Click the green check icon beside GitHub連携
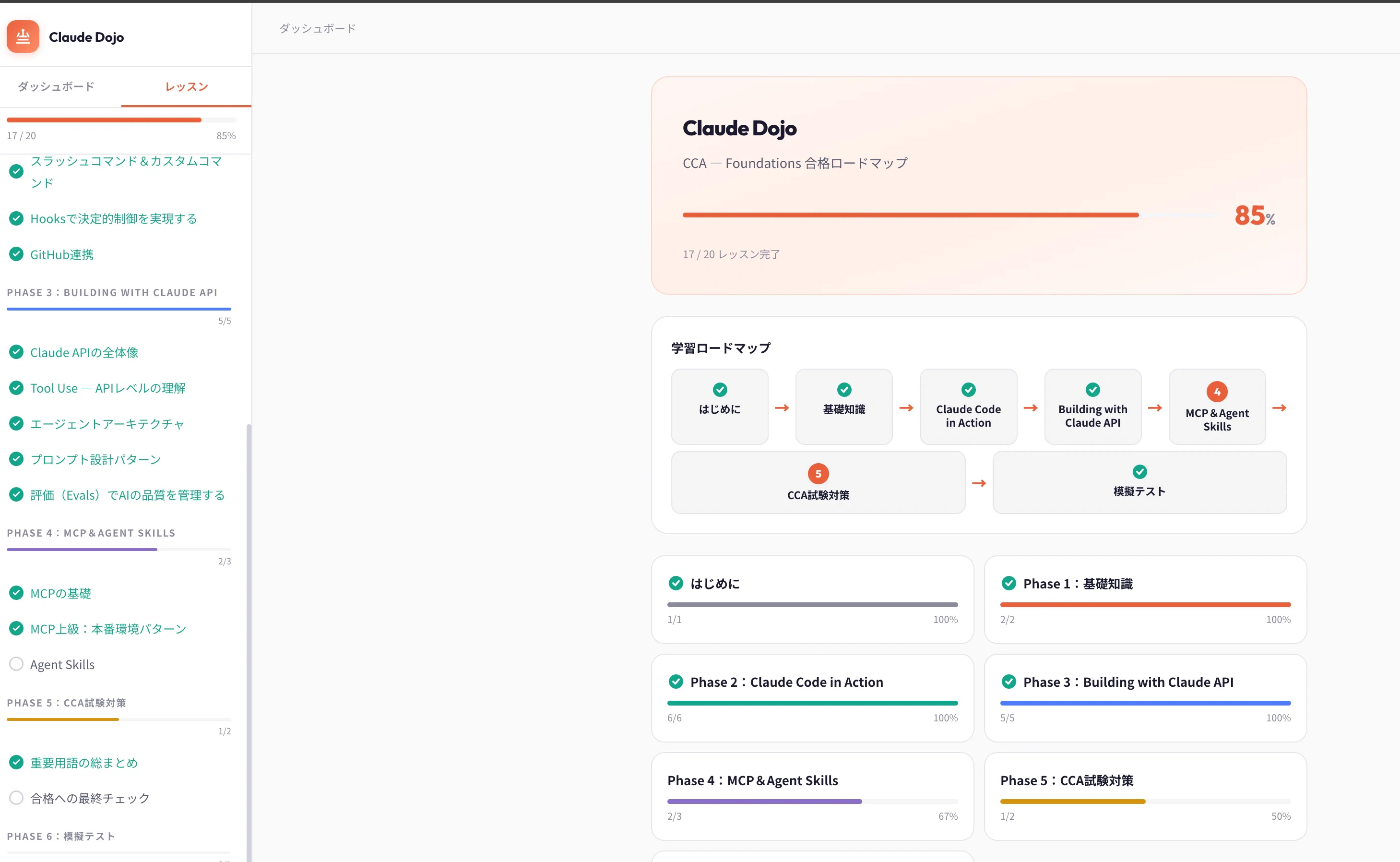The image size is (1400, 862). click(x=16, y=254)
